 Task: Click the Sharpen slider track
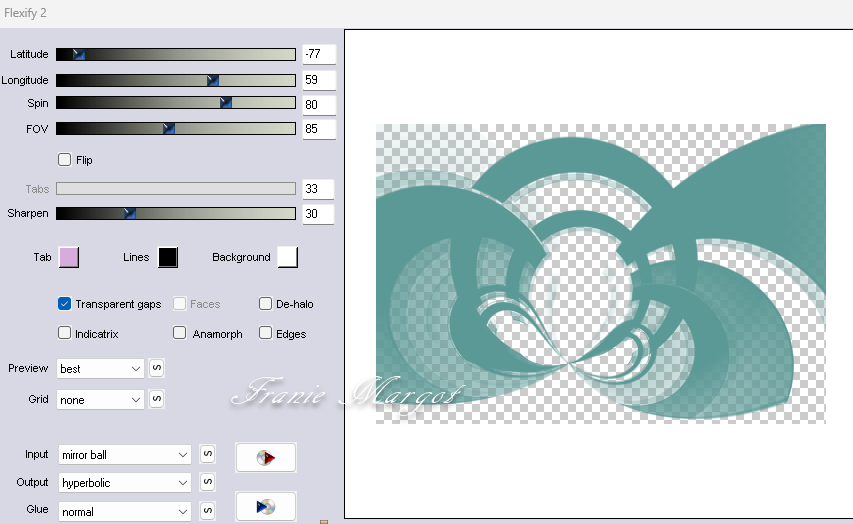click(x=176, y=213)
